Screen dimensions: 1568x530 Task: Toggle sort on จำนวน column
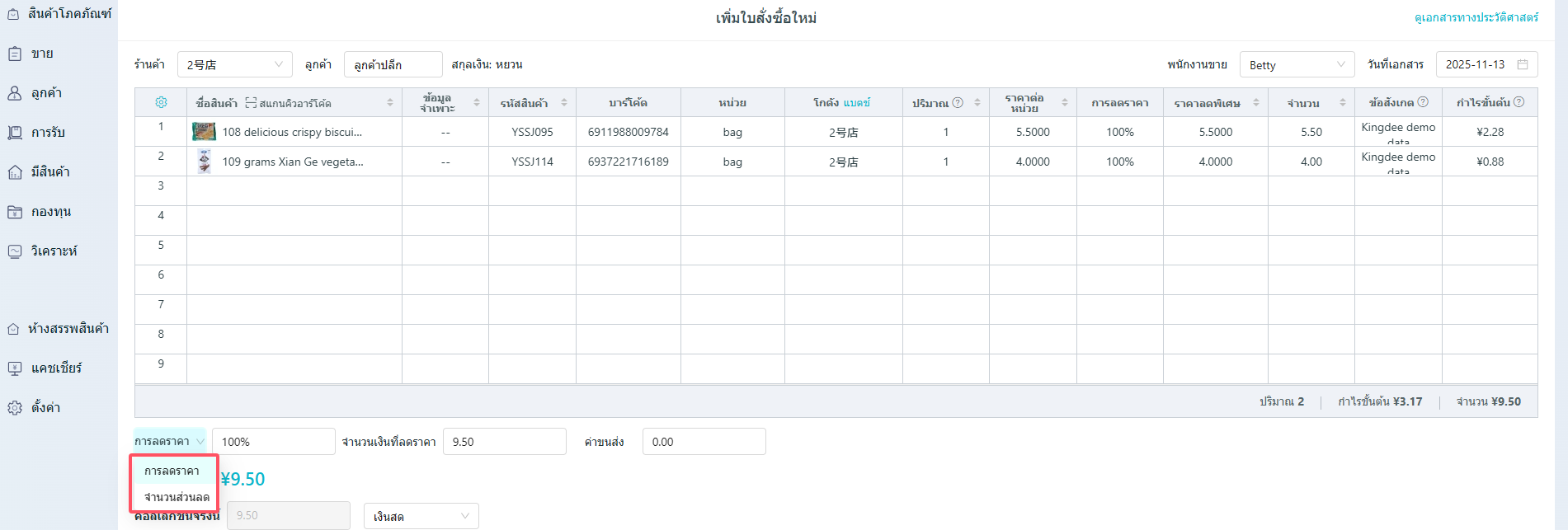1343,102
